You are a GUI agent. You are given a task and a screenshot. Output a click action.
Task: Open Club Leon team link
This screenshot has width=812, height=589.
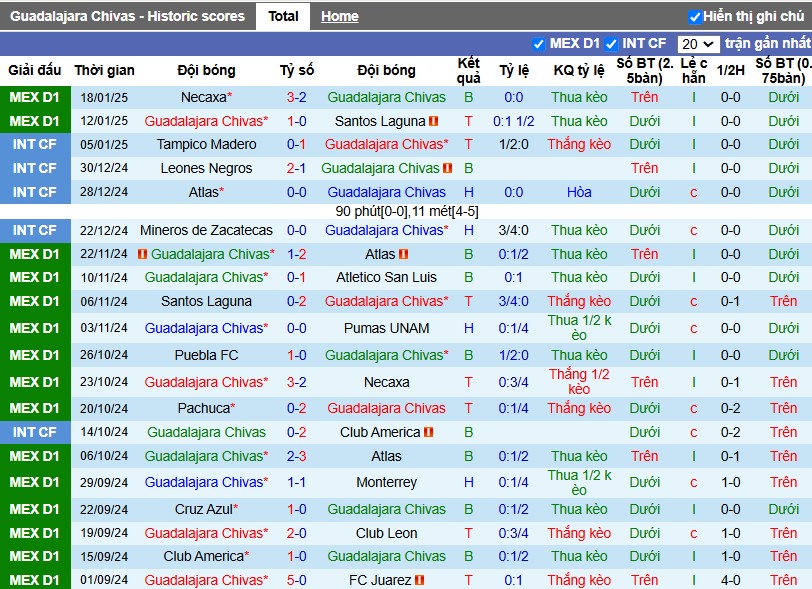386,533
